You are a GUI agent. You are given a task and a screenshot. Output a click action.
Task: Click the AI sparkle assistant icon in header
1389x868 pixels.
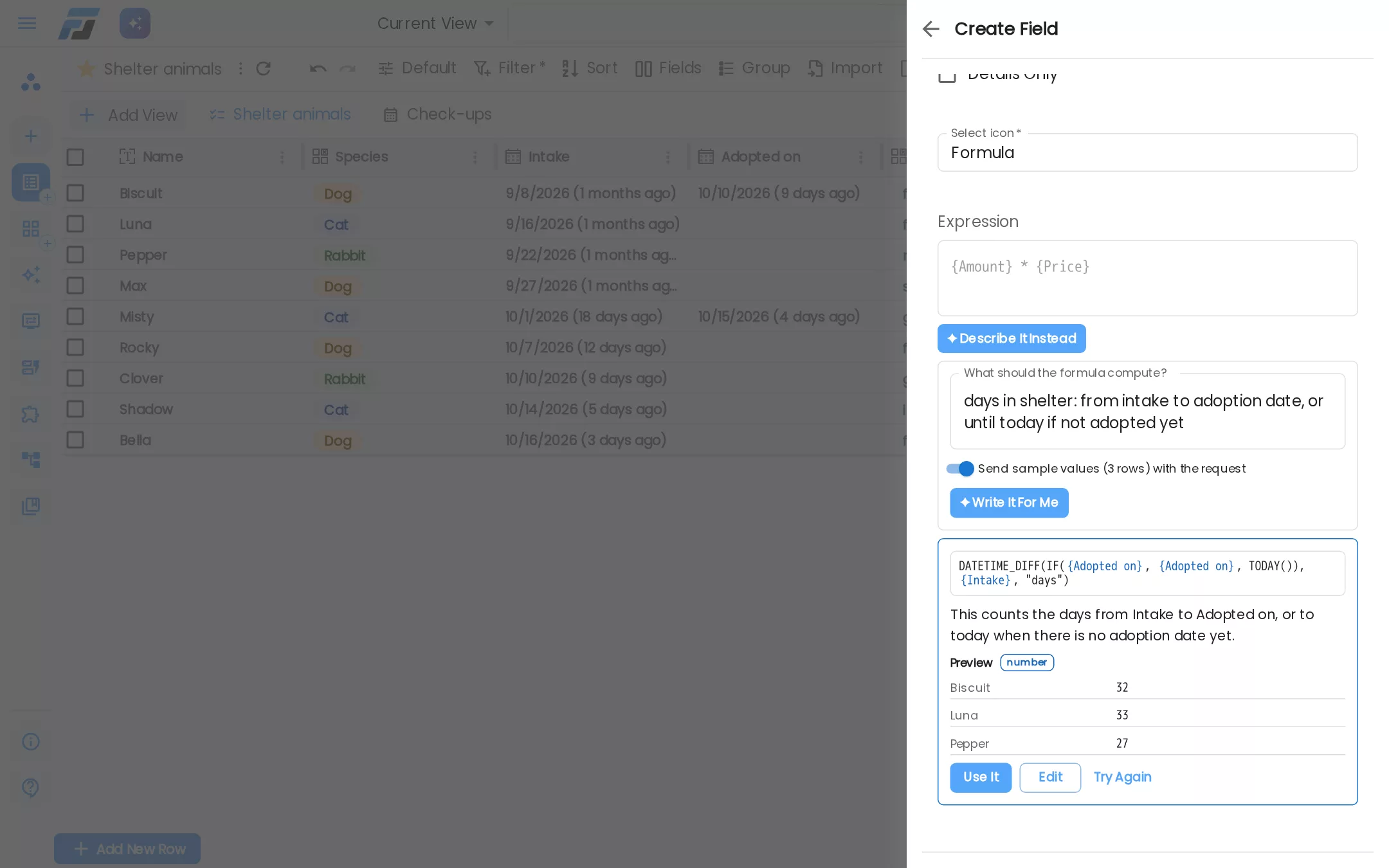coord(135,23)
